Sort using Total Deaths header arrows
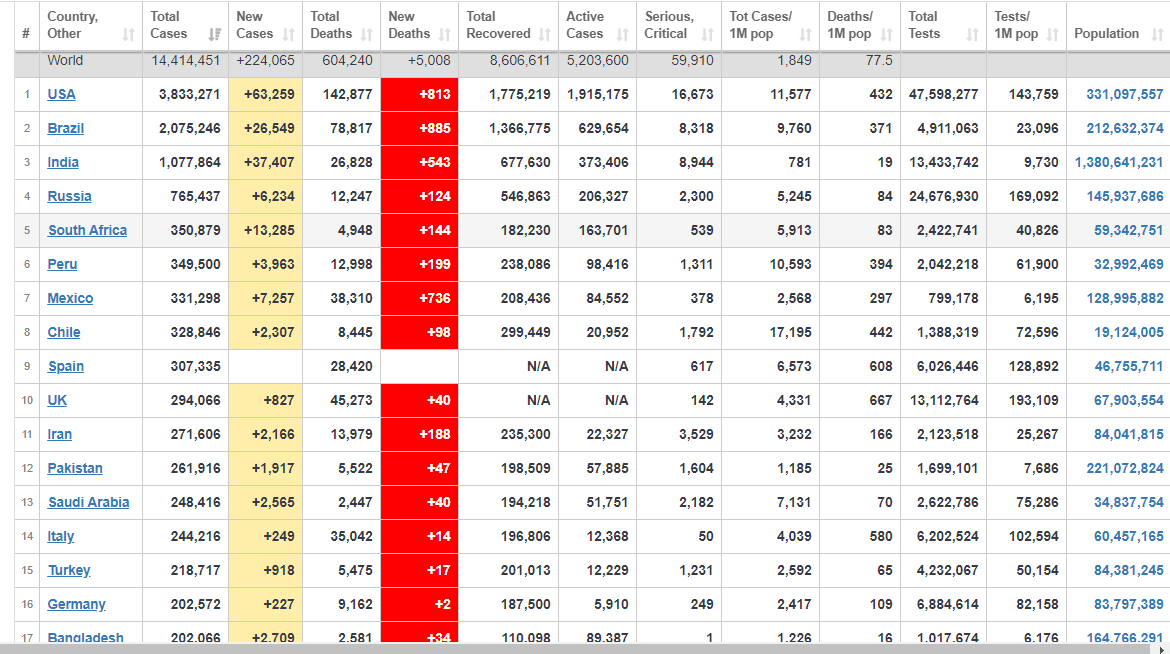Viewport: 1170px width, 654px height. coord(366,34)
